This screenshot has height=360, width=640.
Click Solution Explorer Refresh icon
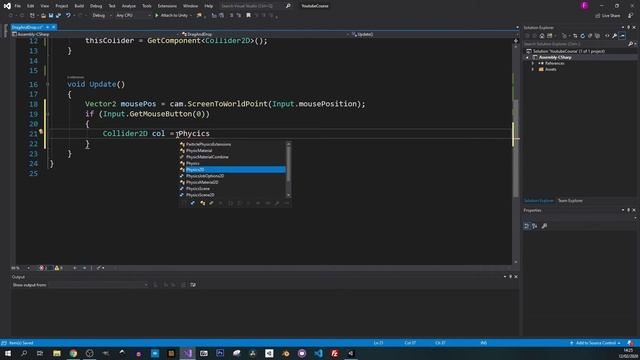point(582,36)
